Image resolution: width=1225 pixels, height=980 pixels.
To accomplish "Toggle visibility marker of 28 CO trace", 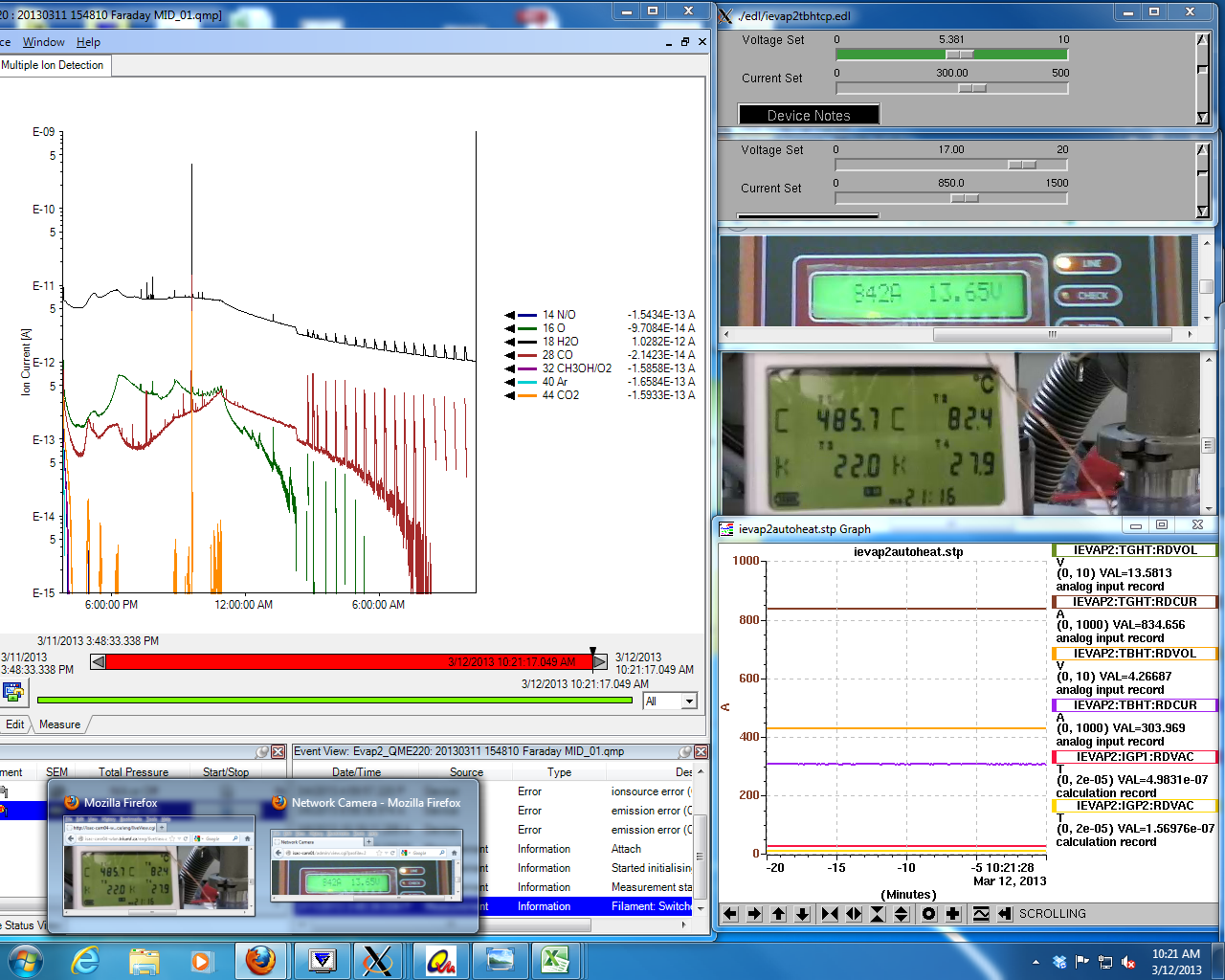I will (510, 355).
